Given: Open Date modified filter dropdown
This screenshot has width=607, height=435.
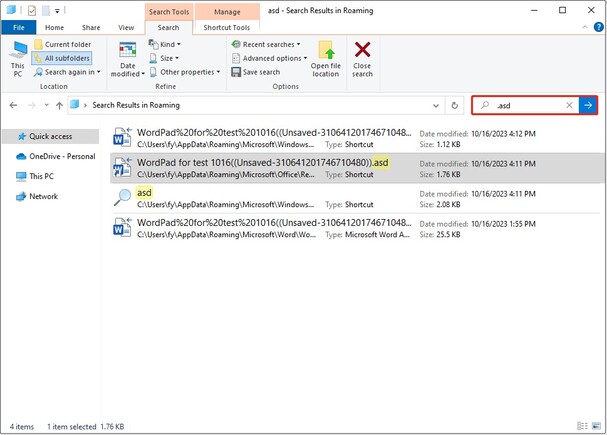Looking at the screenshot, I should (127, 59).
